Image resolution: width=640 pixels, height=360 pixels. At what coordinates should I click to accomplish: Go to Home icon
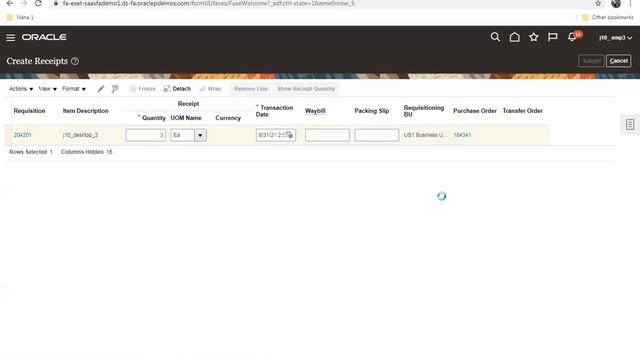(x=514, y=37)
